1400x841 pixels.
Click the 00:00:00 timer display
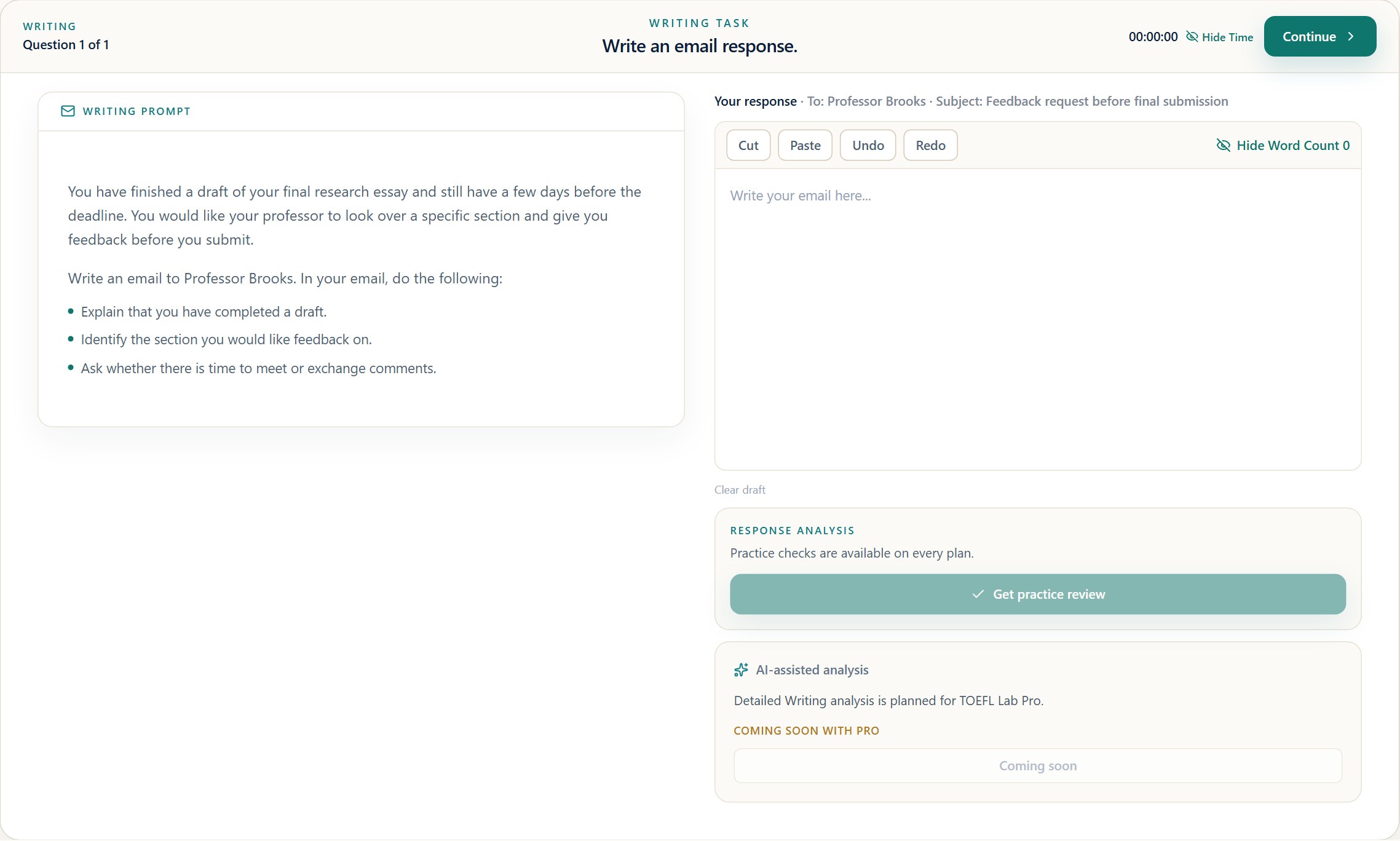tap(1153, 37)
